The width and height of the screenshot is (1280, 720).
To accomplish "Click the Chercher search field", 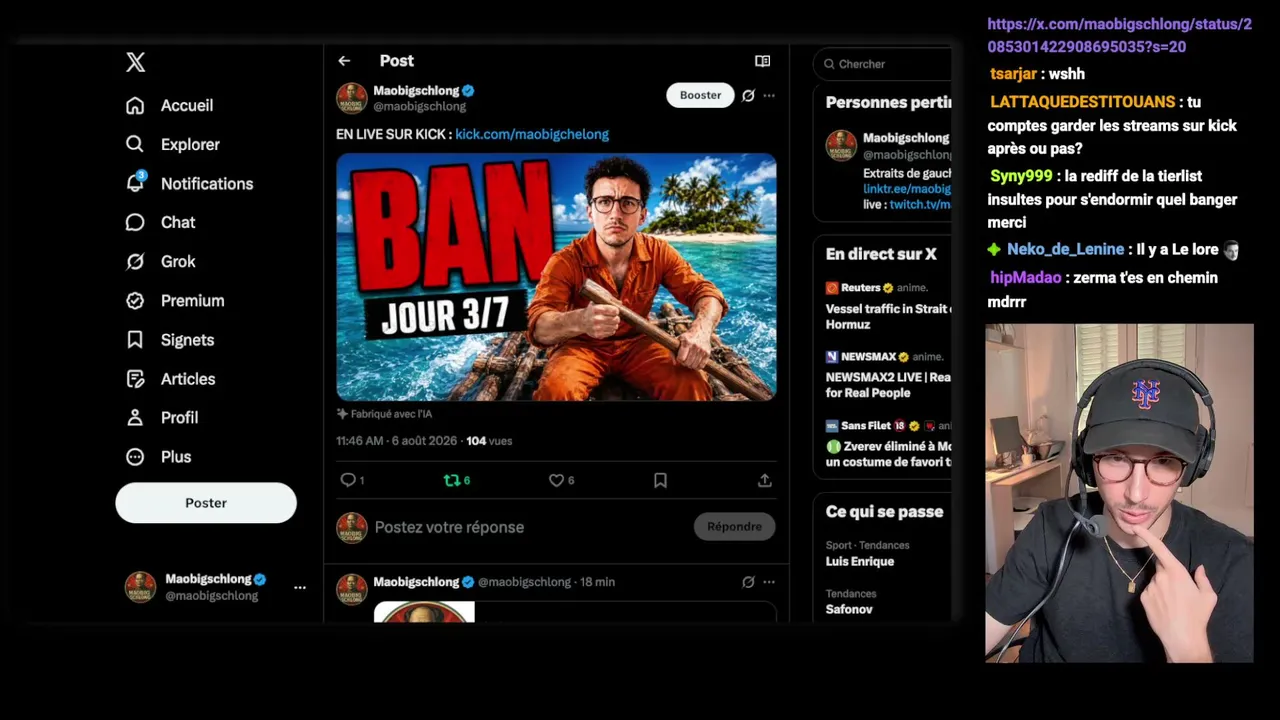I will tap(883, 64).
